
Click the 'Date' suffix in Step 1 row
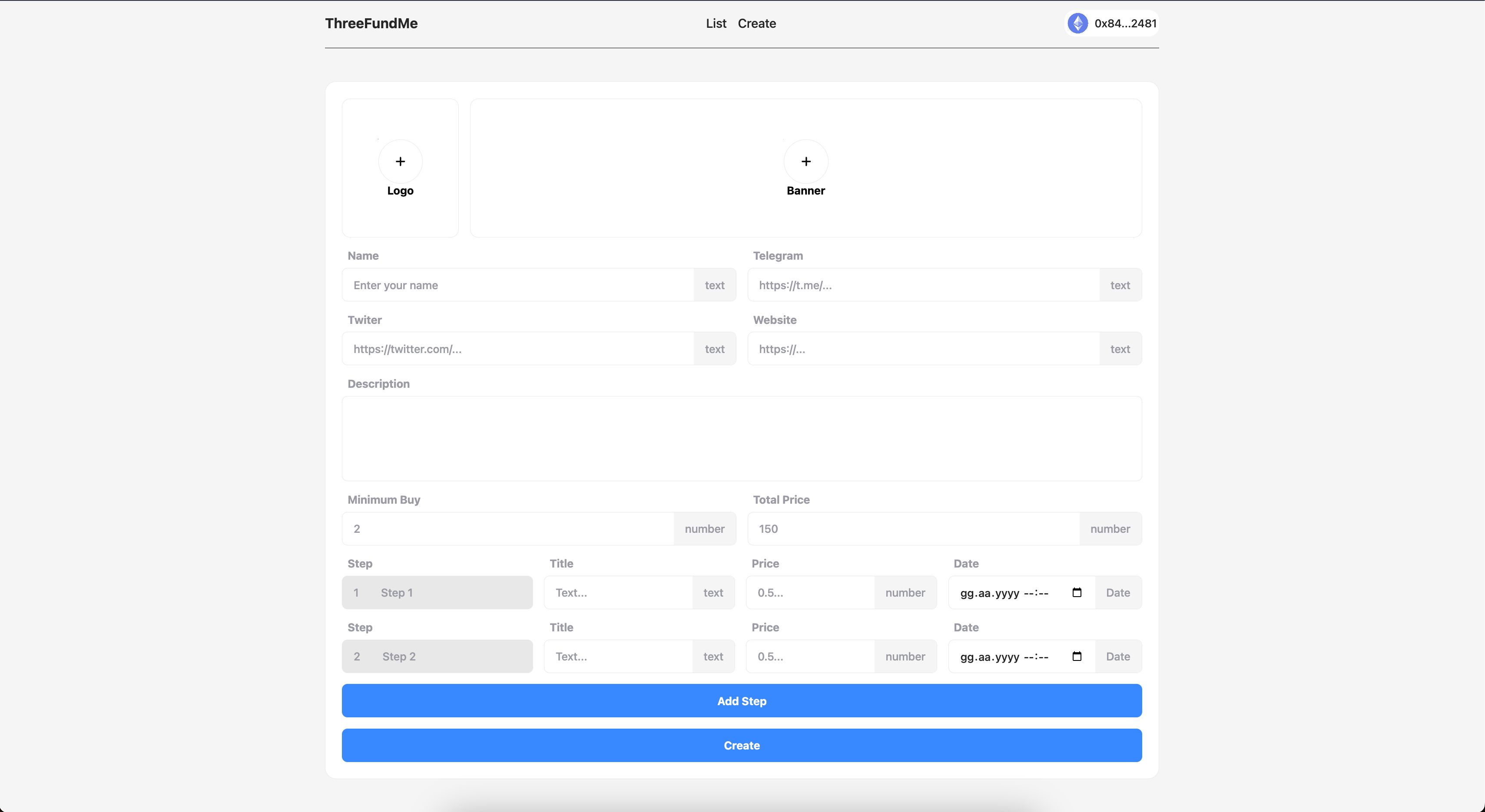(1118, 592)
